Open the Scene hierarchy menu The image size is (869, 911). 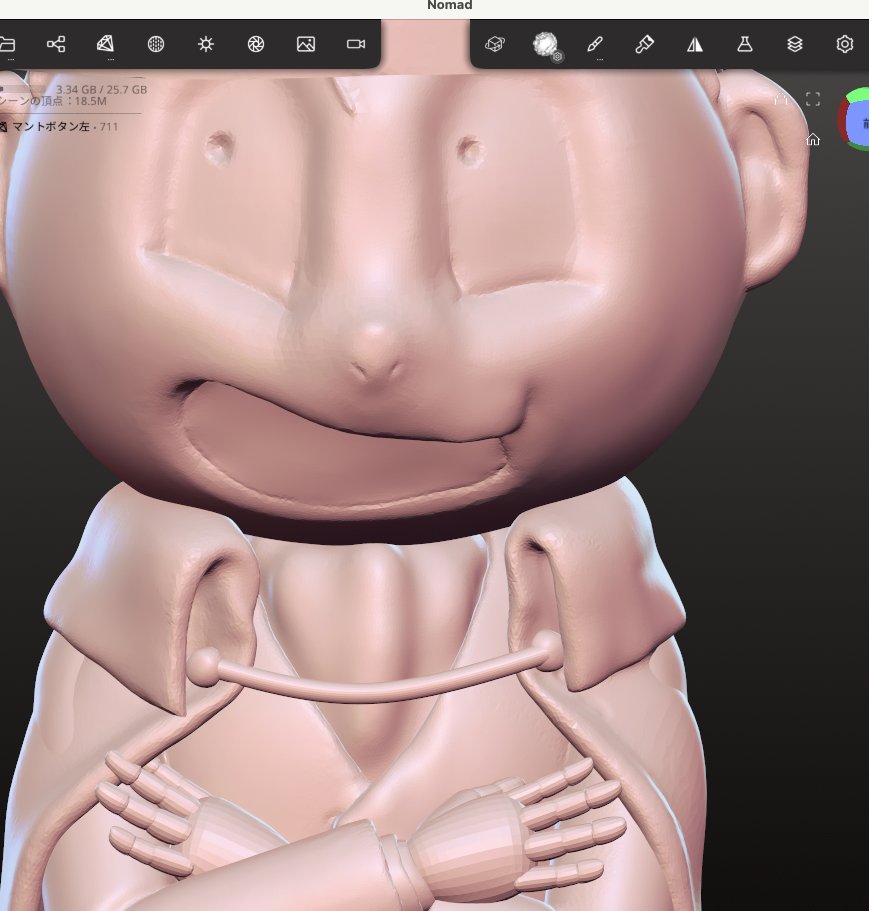(x=56, y=44)
